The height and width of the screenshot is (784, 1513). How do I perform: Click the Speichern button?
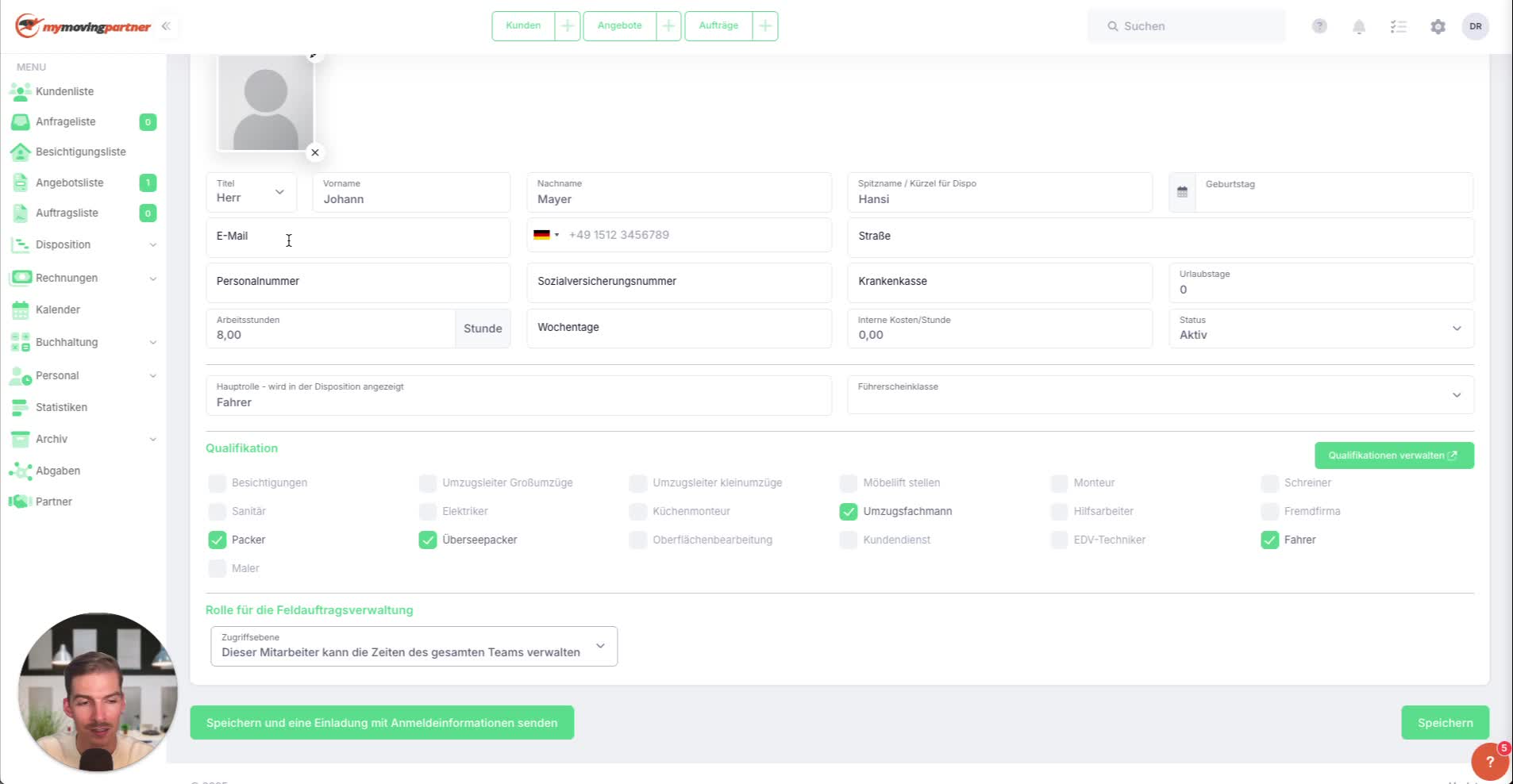coord(1445,723)
